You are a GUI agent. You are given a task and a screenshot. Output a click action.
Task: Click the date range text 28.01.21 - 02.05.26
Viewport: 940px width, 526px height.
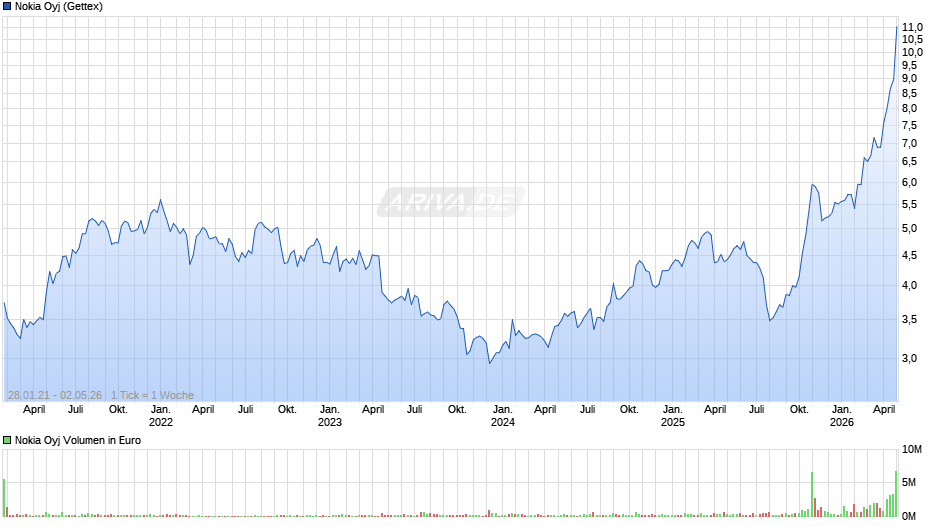pyautogui.click(x=55, y=395)
